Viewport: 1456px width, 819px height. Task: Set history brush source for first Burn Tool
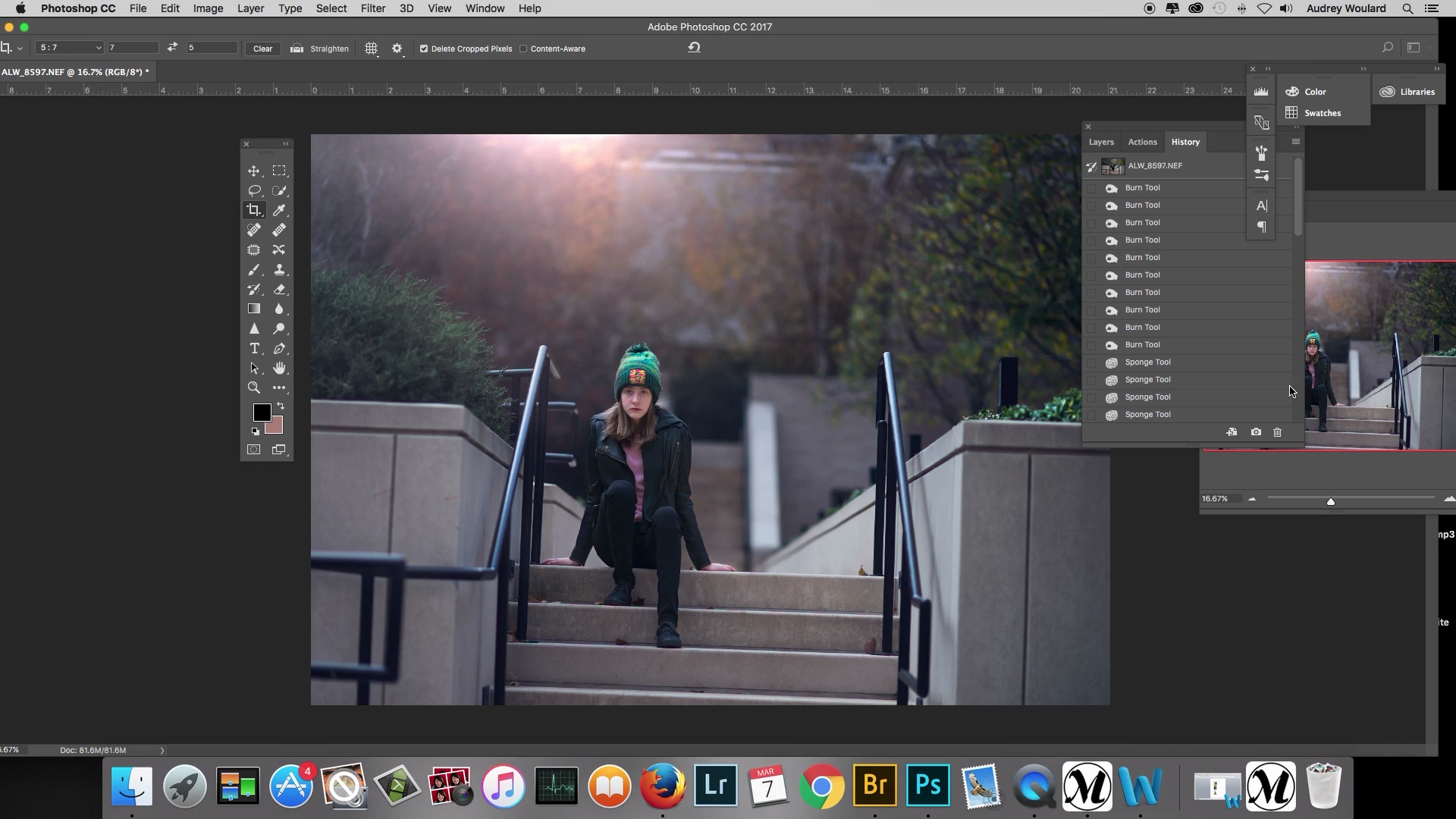click(1091, 188)
